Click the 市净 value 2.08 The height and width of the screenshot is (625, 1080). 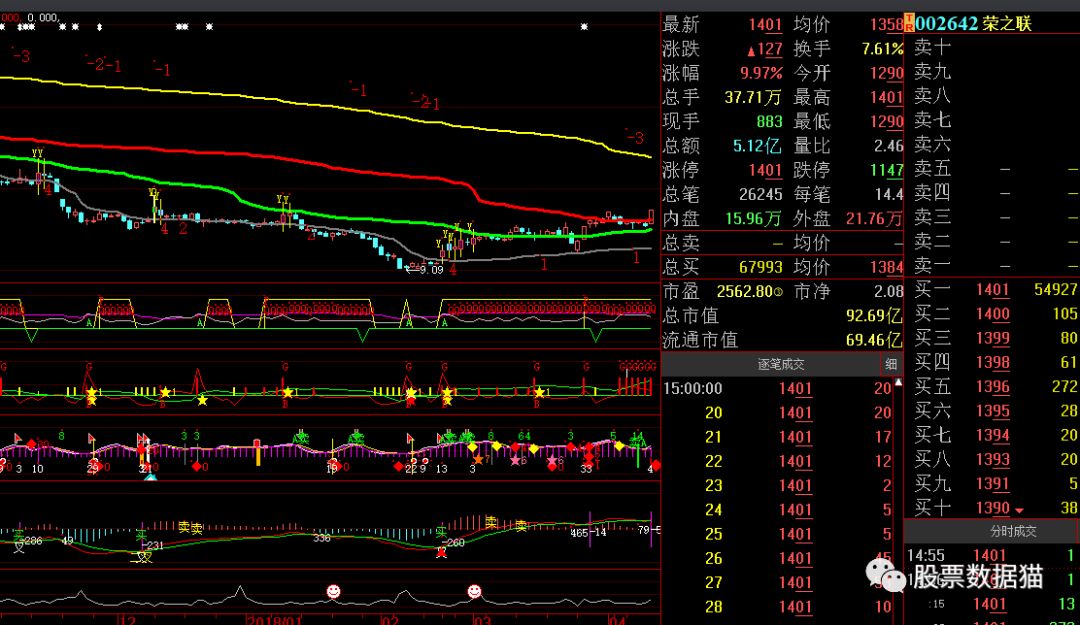[x=889, y=291]
